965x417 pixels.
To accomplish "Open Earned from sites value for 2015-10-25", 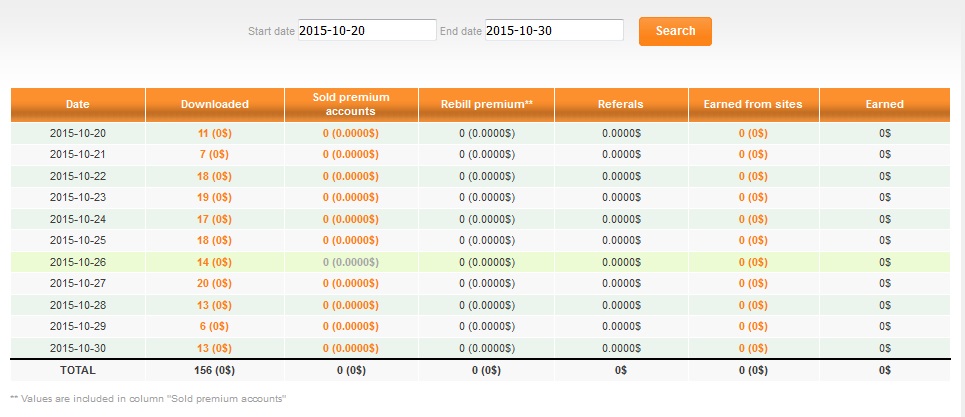I will pyautogui.click(x=753, y=240).
